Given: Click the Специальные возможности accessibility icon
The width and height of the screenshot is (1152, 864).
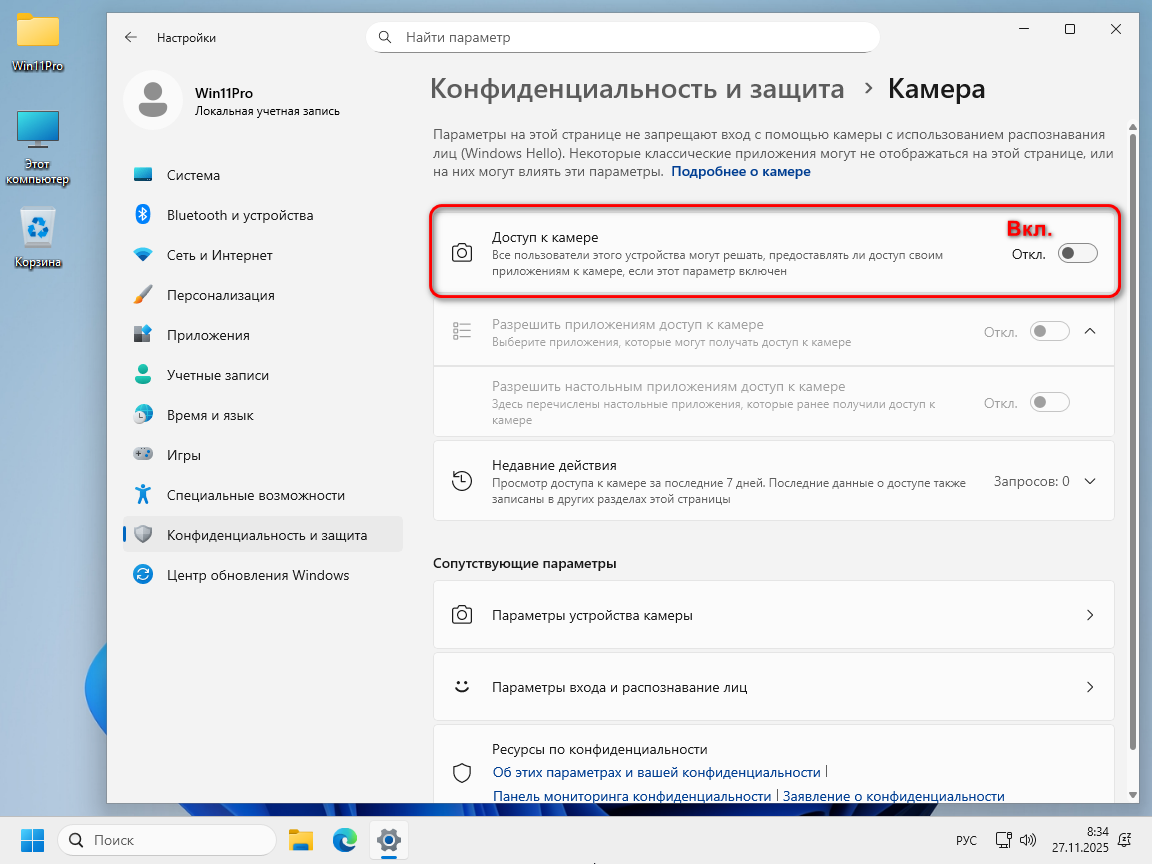Looking at the screenshot, I should tap(143, 495).
